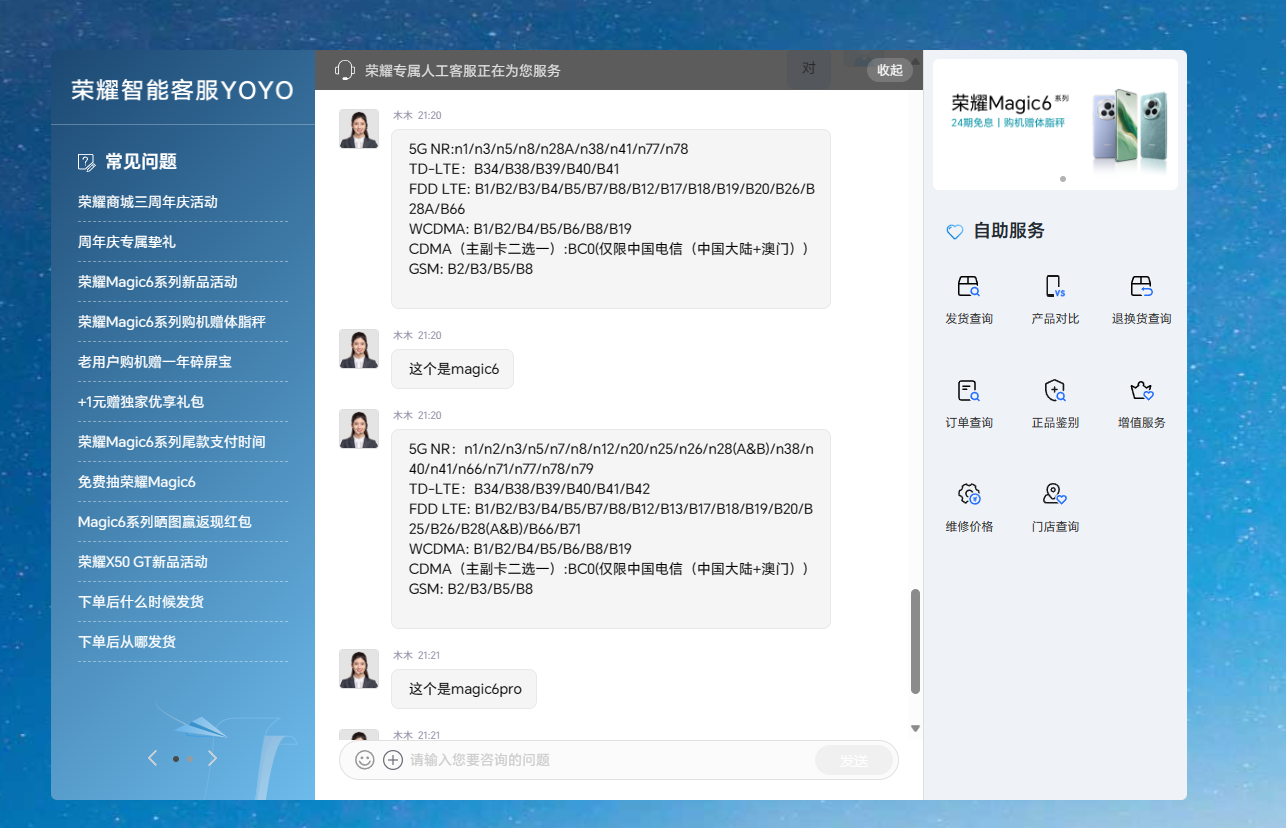
Task: Go to previous FAQ page arrow
Action: coord(152,758)
